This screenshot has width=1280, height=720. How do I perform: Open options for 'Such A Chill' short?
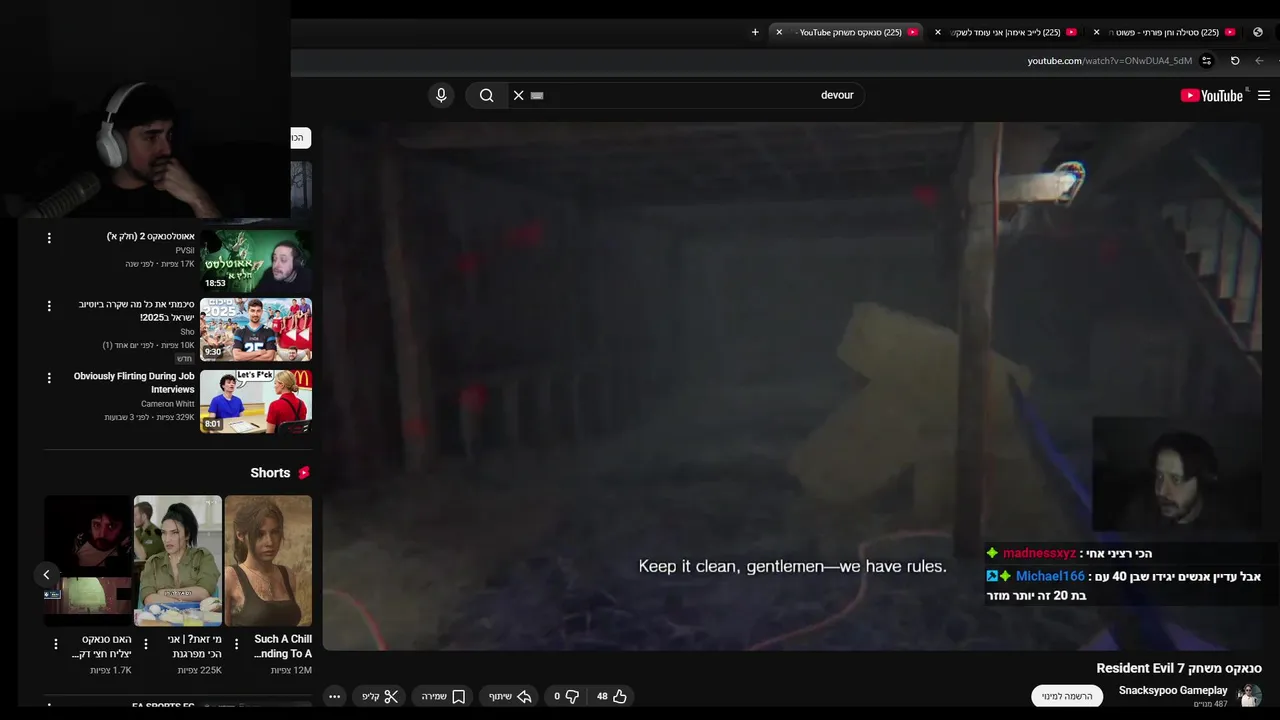pyautogui.click(x=236, y=644)
